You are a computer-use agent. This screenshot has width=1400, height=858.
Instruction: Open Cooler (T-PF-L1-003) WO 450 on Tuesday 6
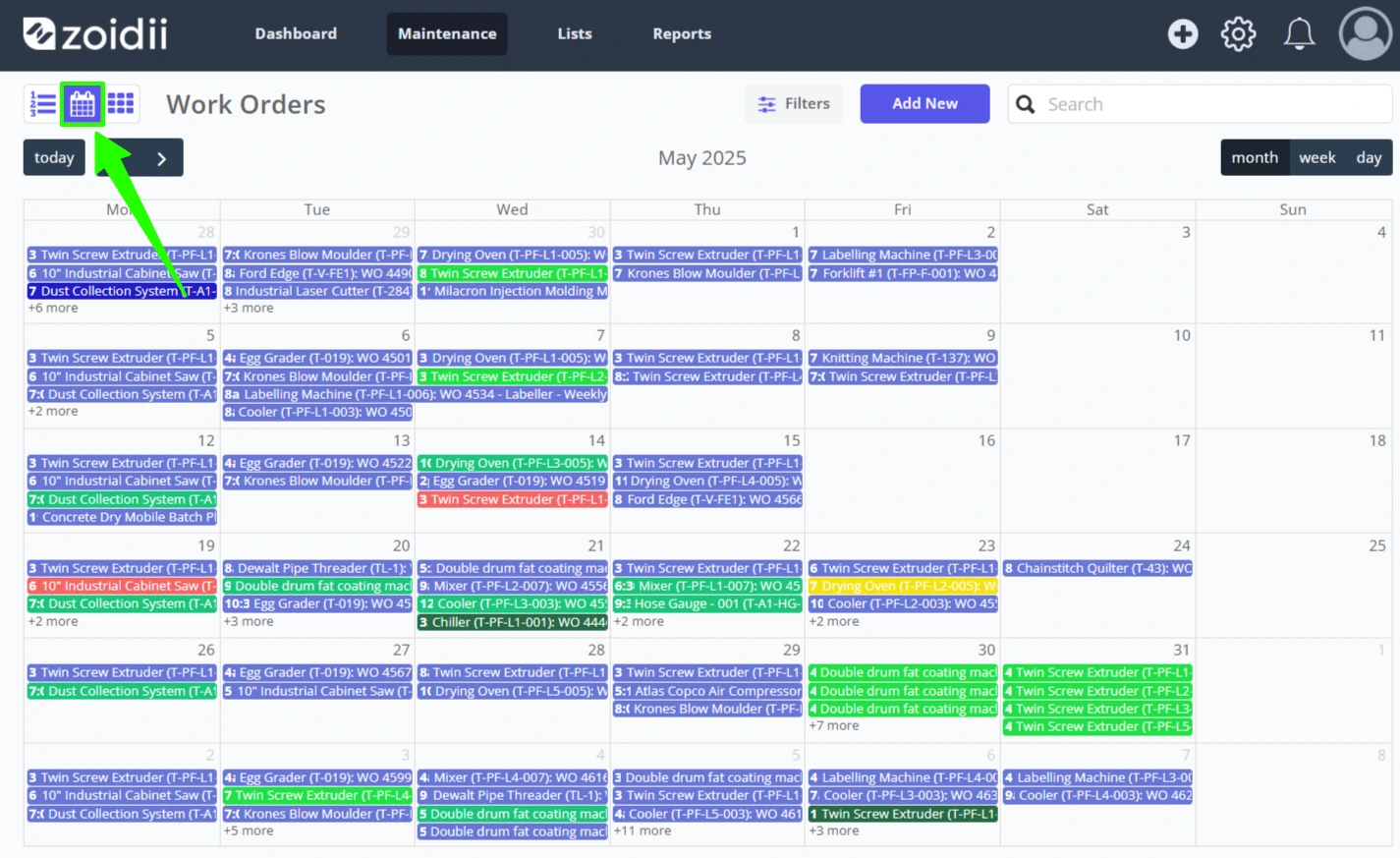pyautogui.click(x=317, y=412)
